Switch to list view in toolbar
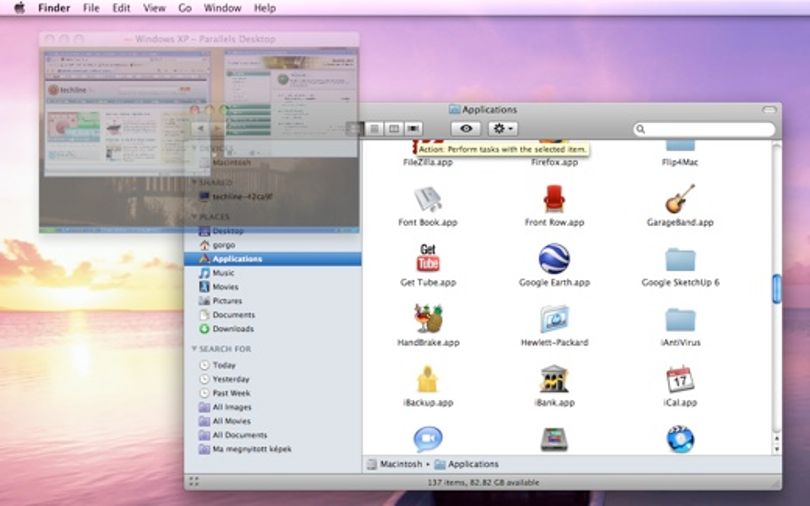810x506 pixels. [374, 129]
